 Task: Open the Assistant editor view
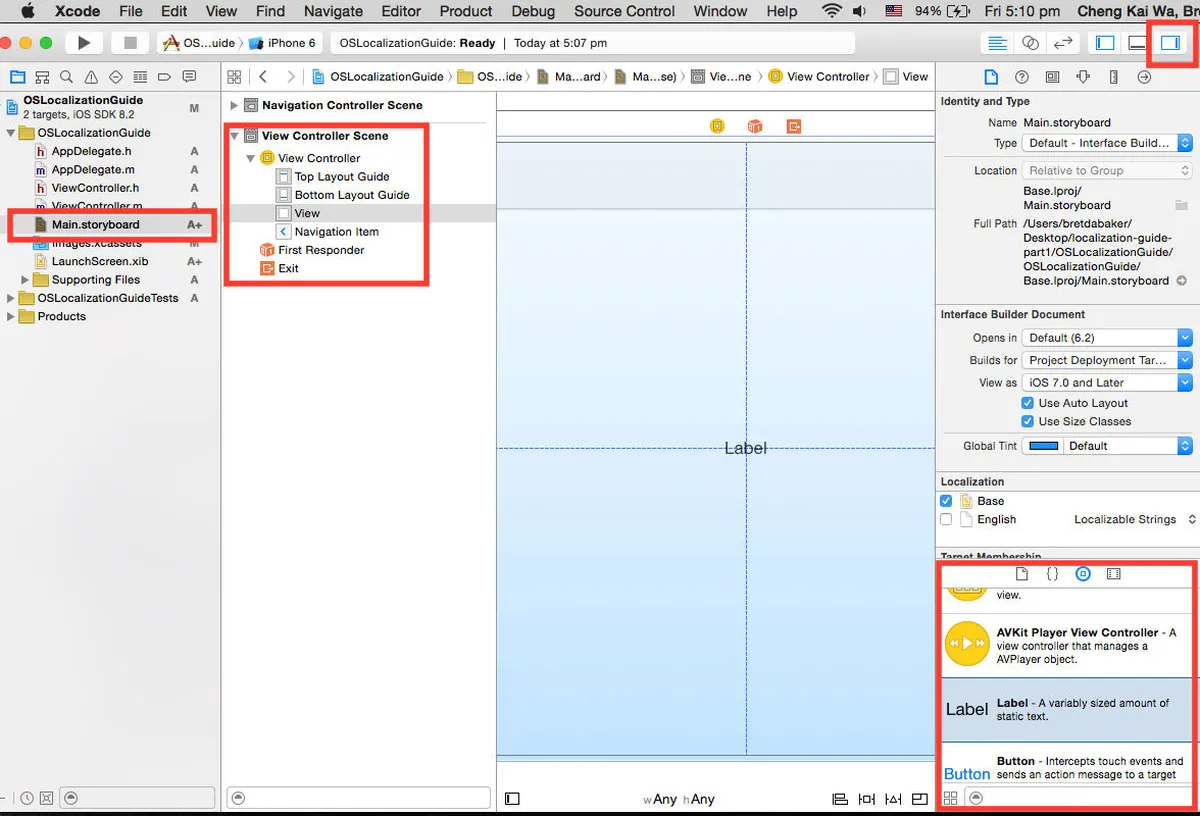[x=1029, y=43]
